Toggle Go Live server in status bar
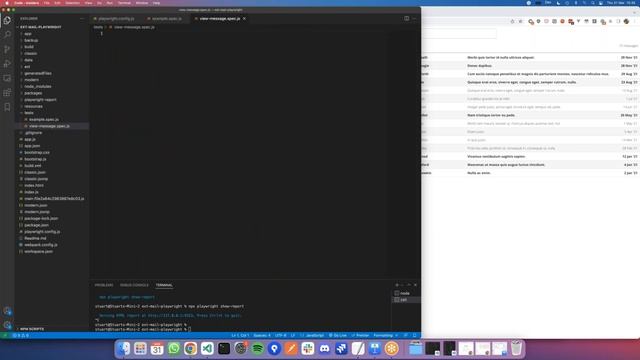 click(338, 336)
